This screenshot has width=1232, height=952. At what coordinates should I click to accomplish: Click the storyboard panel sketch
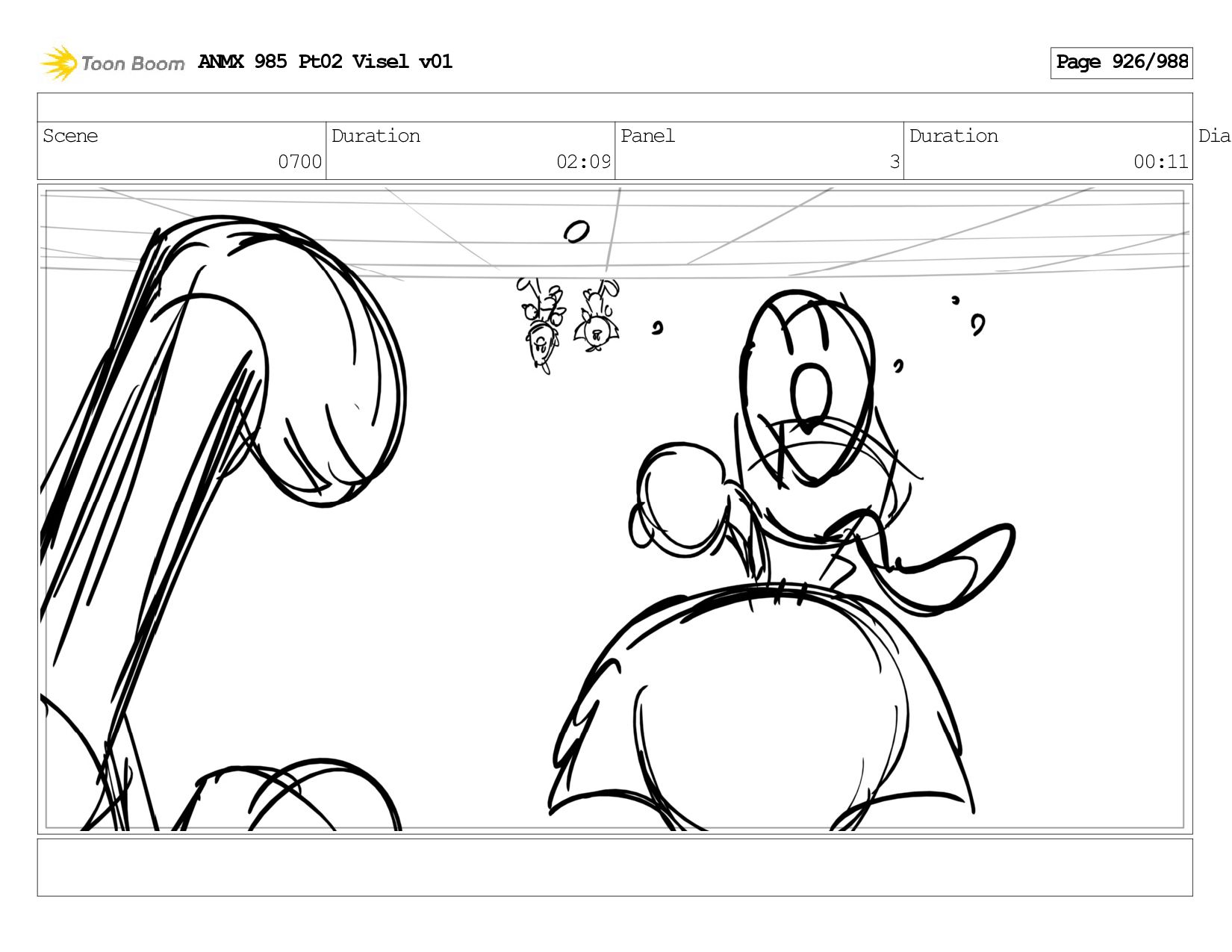(615, 508)
